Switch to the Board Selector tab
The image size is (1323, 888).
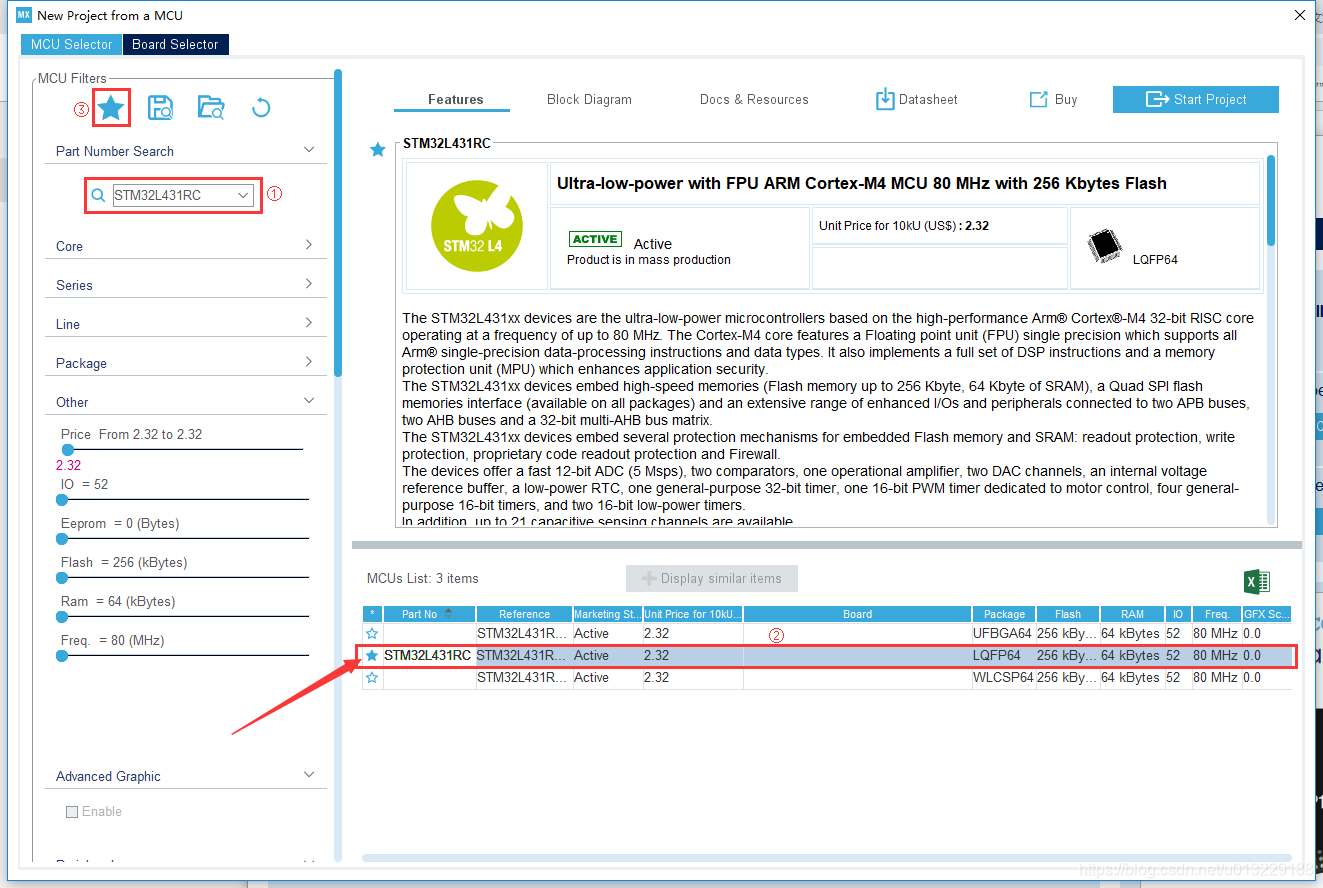click(175, 44)
